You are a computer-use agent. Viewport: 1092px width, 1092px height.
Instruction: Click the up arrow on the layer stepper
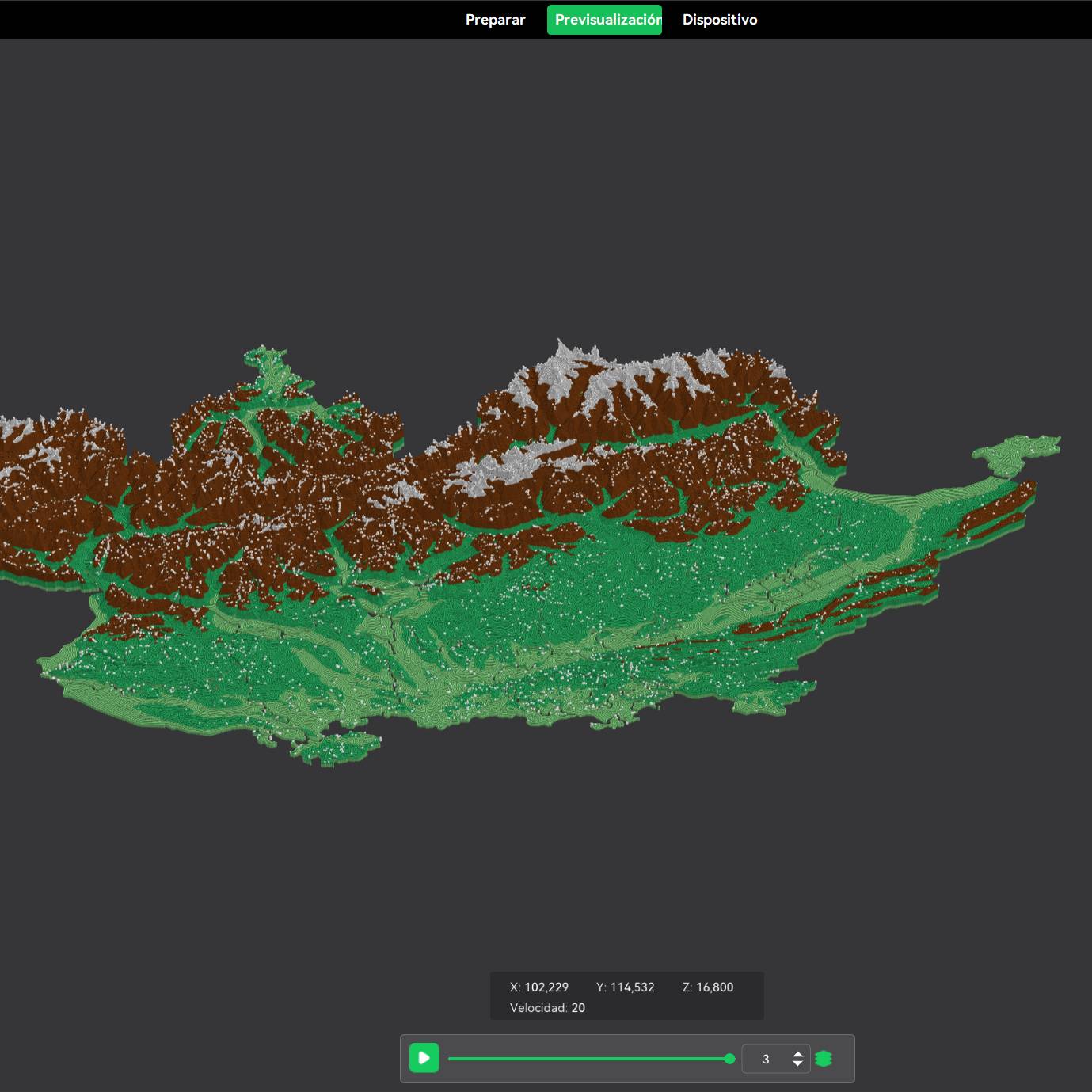point(797,1052)
